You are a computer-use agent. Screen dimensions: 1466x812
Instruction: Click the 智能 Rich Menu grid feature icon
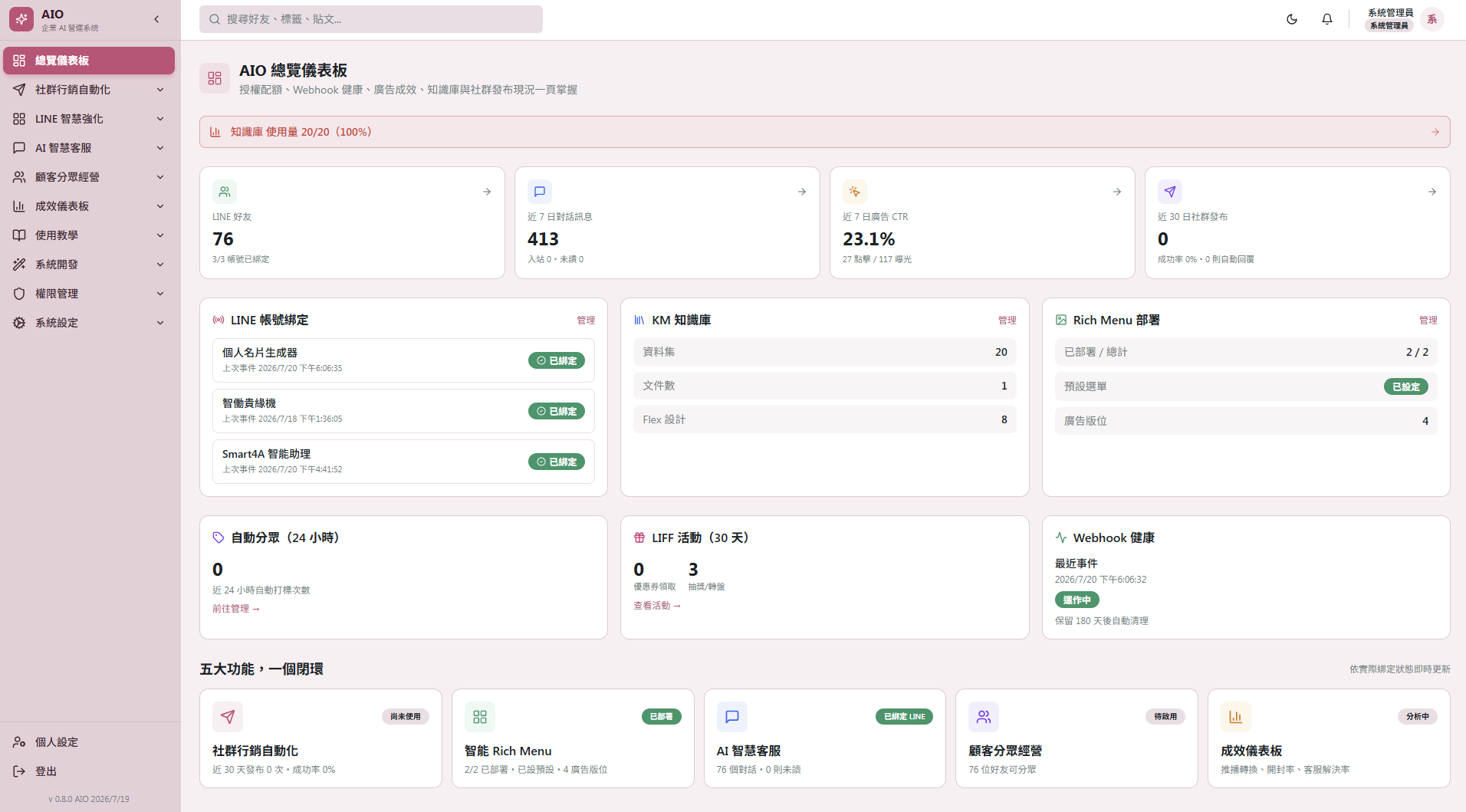[x=480, y=717]
